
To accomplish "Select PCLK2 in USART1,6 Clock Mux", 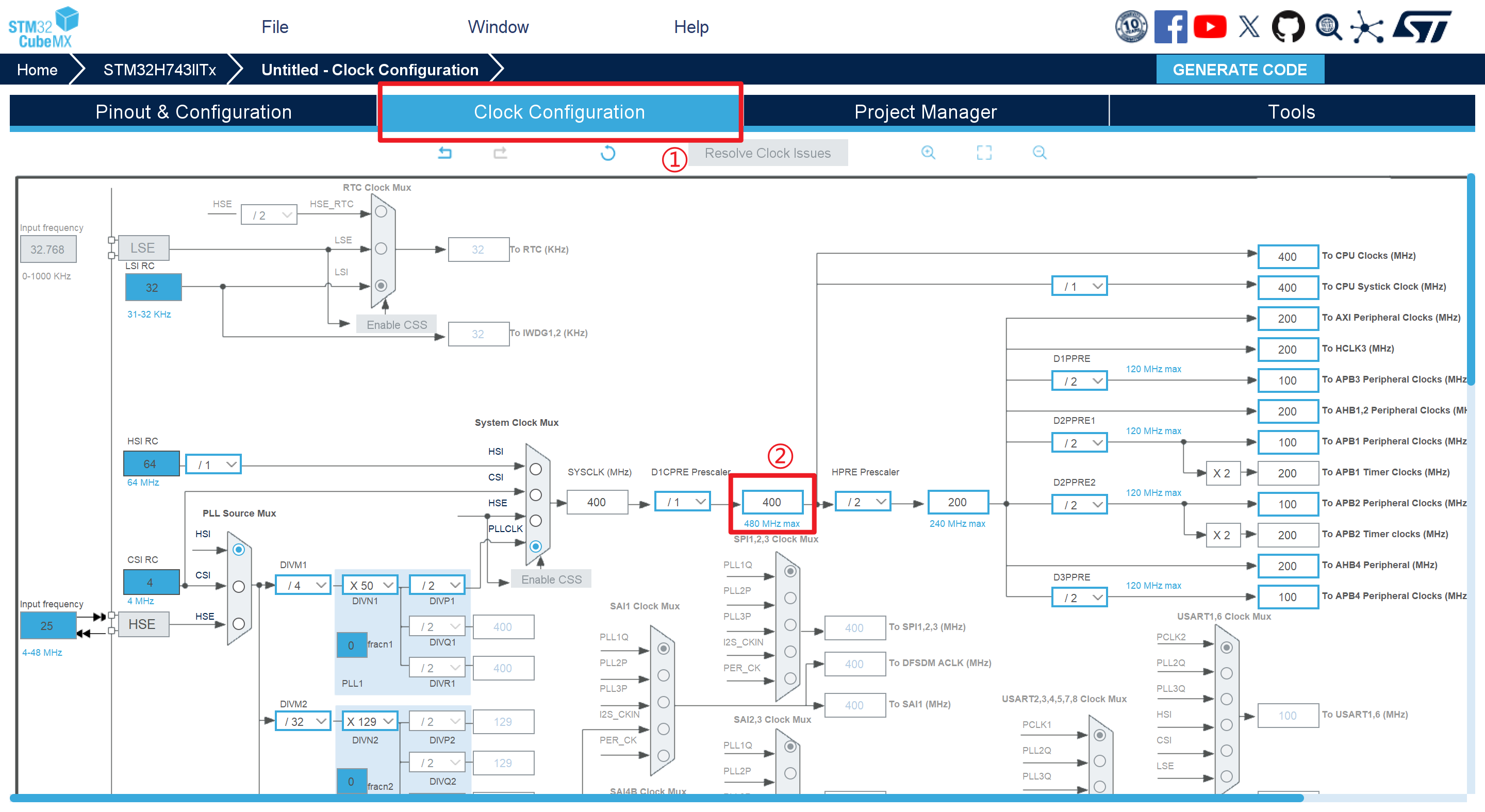I will [1227, 647].
